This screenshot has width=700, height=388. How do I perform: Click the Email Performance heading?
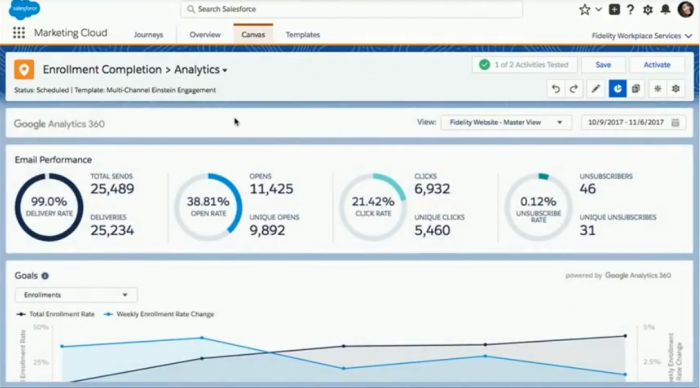pos(53,160)
